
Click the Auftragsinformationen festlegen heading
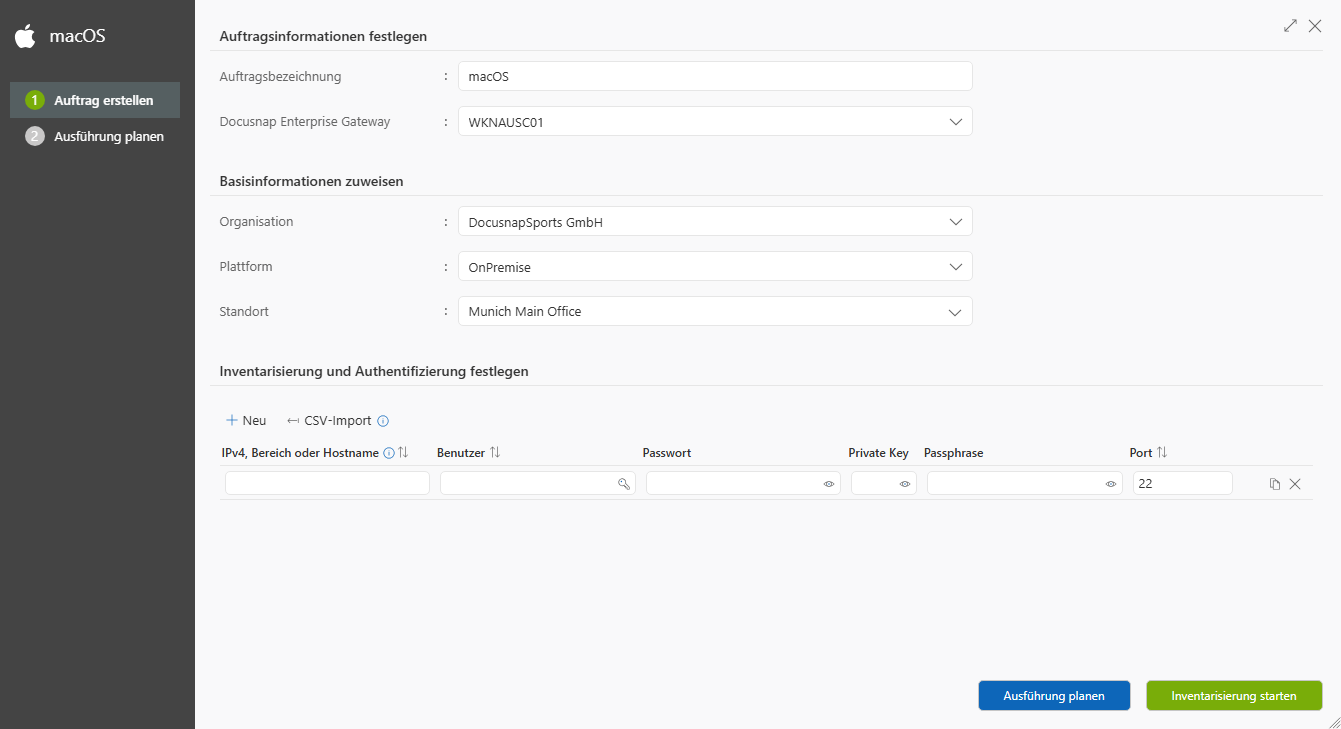pyautogui.click(x=323, y=36)
